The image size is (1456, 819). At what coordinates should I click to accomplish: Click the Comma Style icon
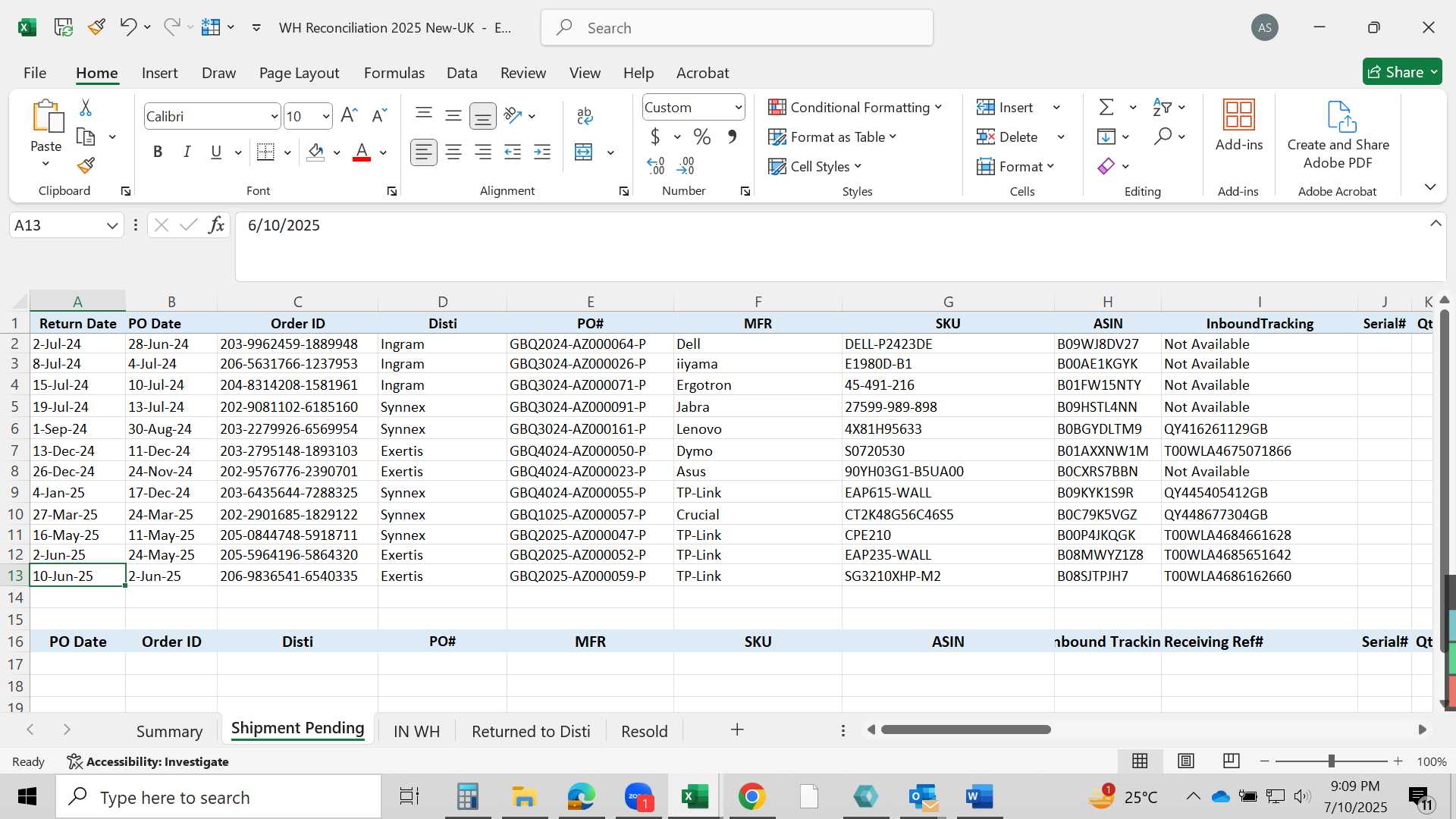click(x=732, y=136)
